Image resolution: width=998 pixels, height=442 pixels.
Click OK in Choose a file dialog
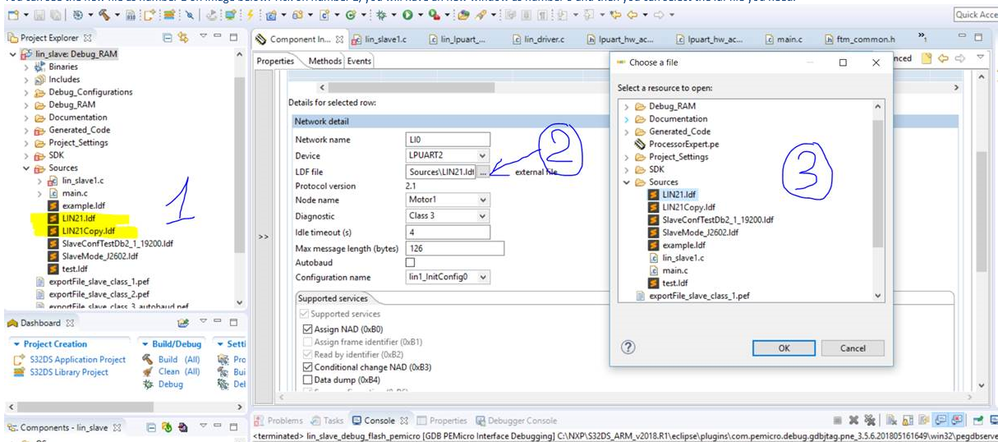[x=784, y=348]
